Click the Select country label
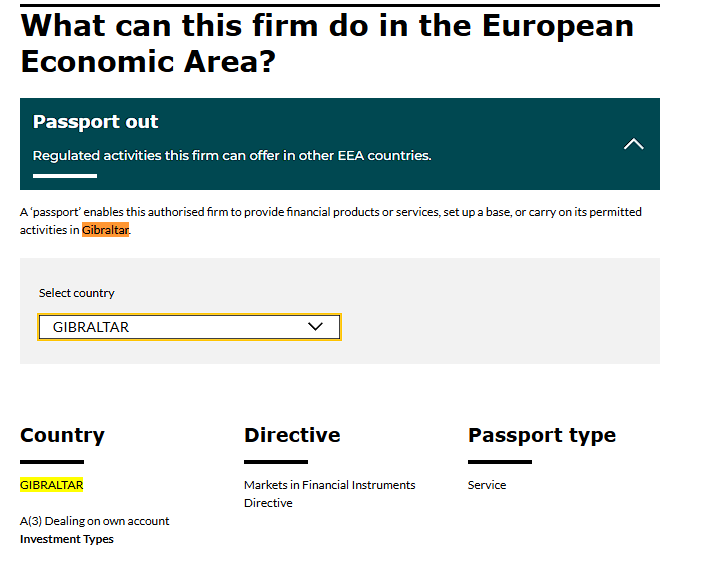 [77, 293]
